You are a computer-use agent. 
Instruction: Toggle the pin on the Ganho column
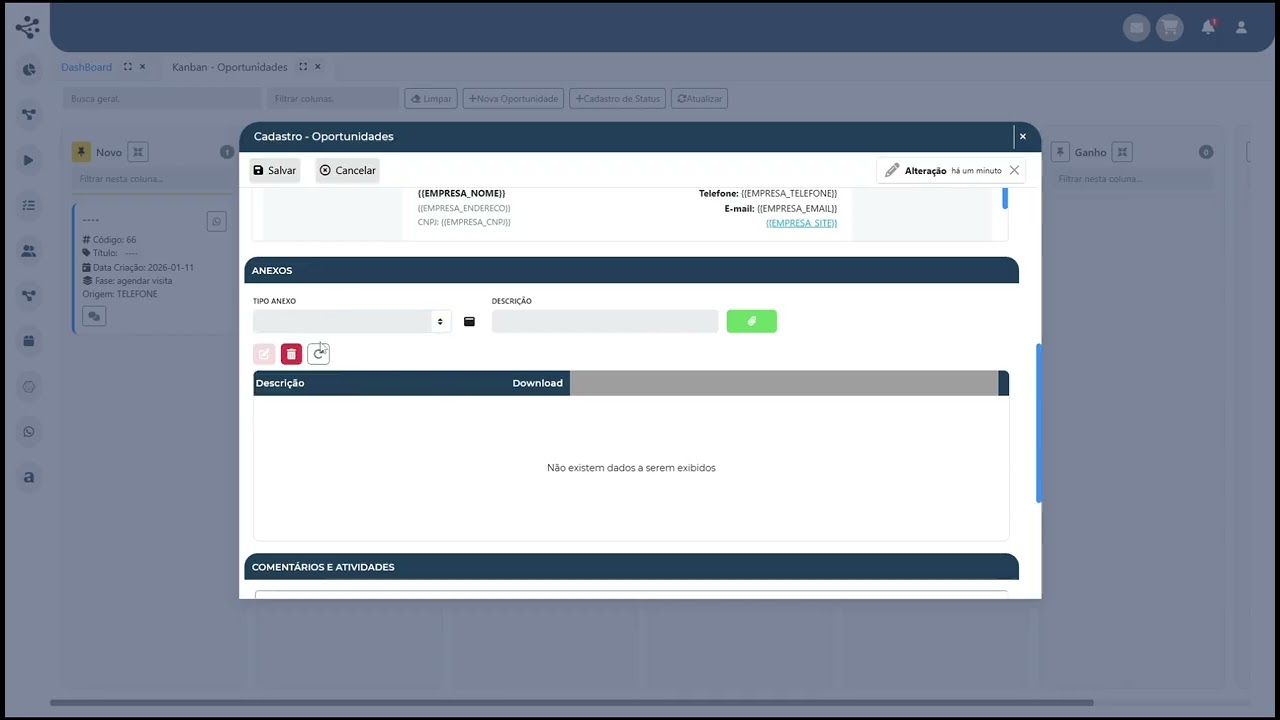(x=1060, y=152)
